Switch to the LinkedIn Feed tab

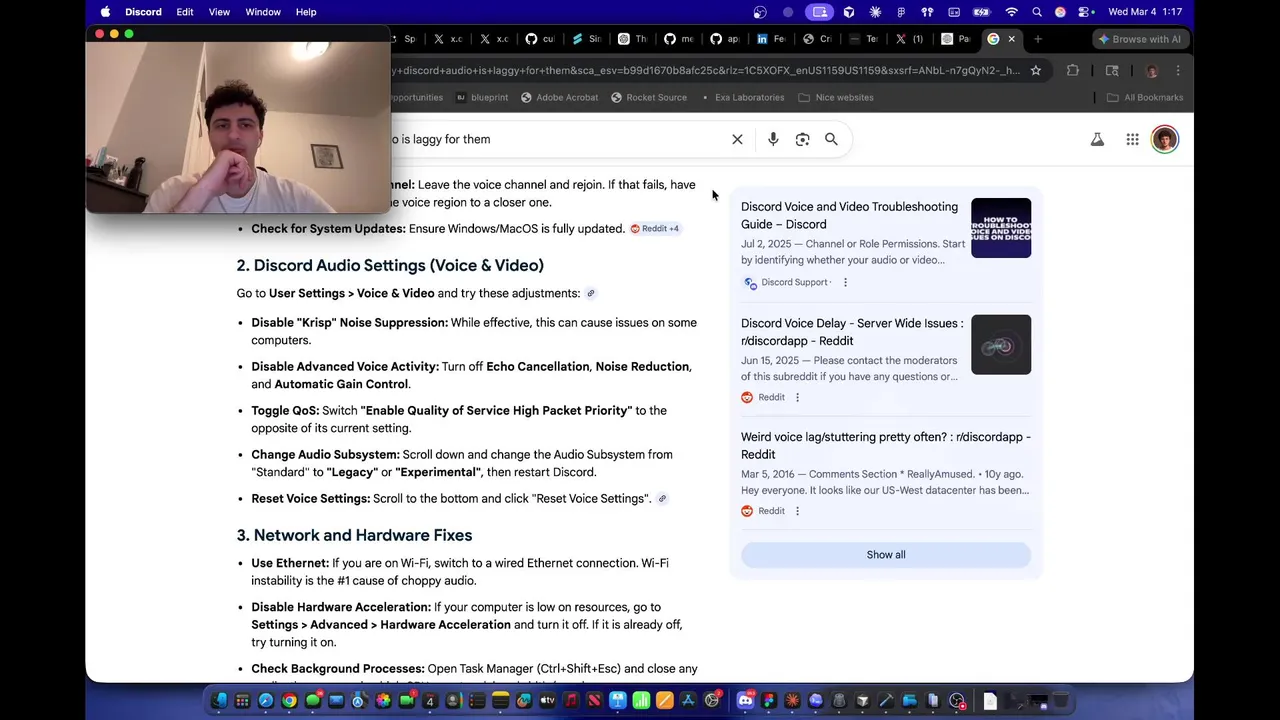click(x=770, y=39)
